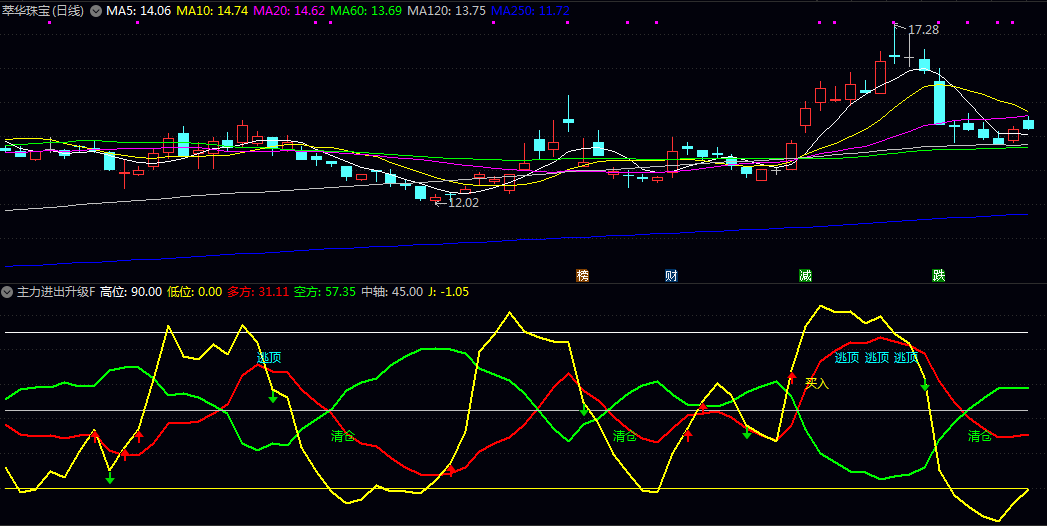Screen dimensions: 1047x526
Task: Select the MA5 moving average label
Action: (139, 11)
